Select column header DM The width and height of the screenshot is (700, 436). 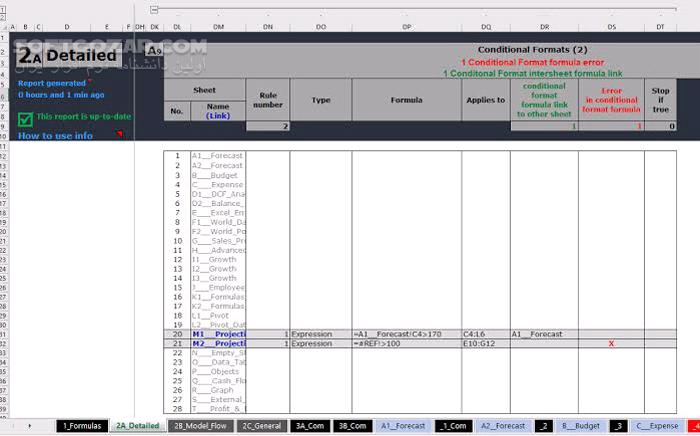pos(218,27)
